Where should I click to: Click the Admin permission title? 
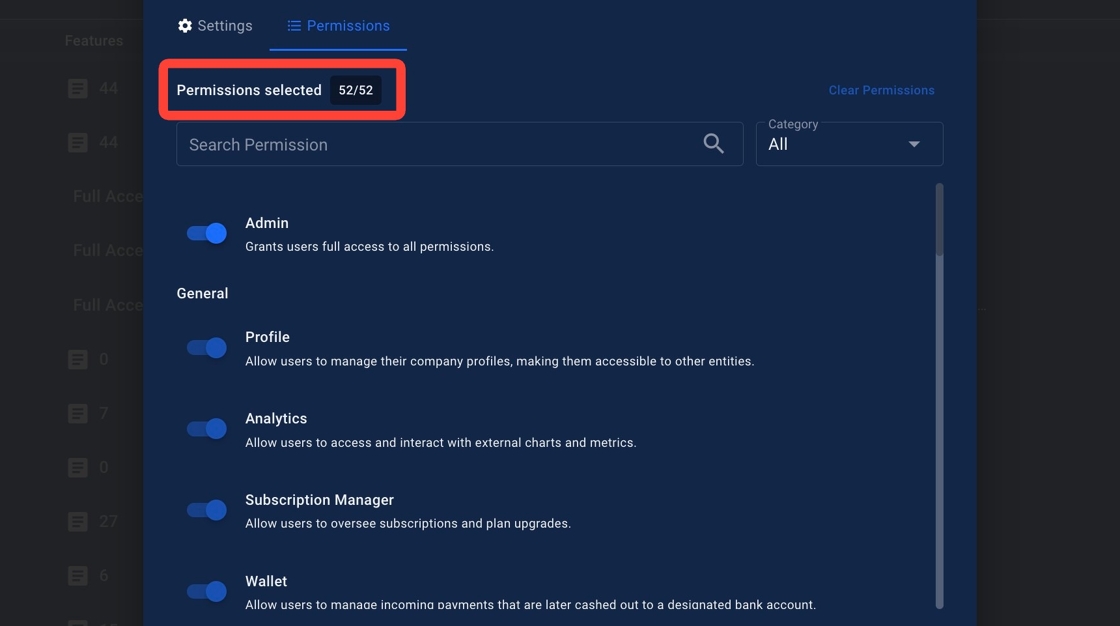[266, 223]
